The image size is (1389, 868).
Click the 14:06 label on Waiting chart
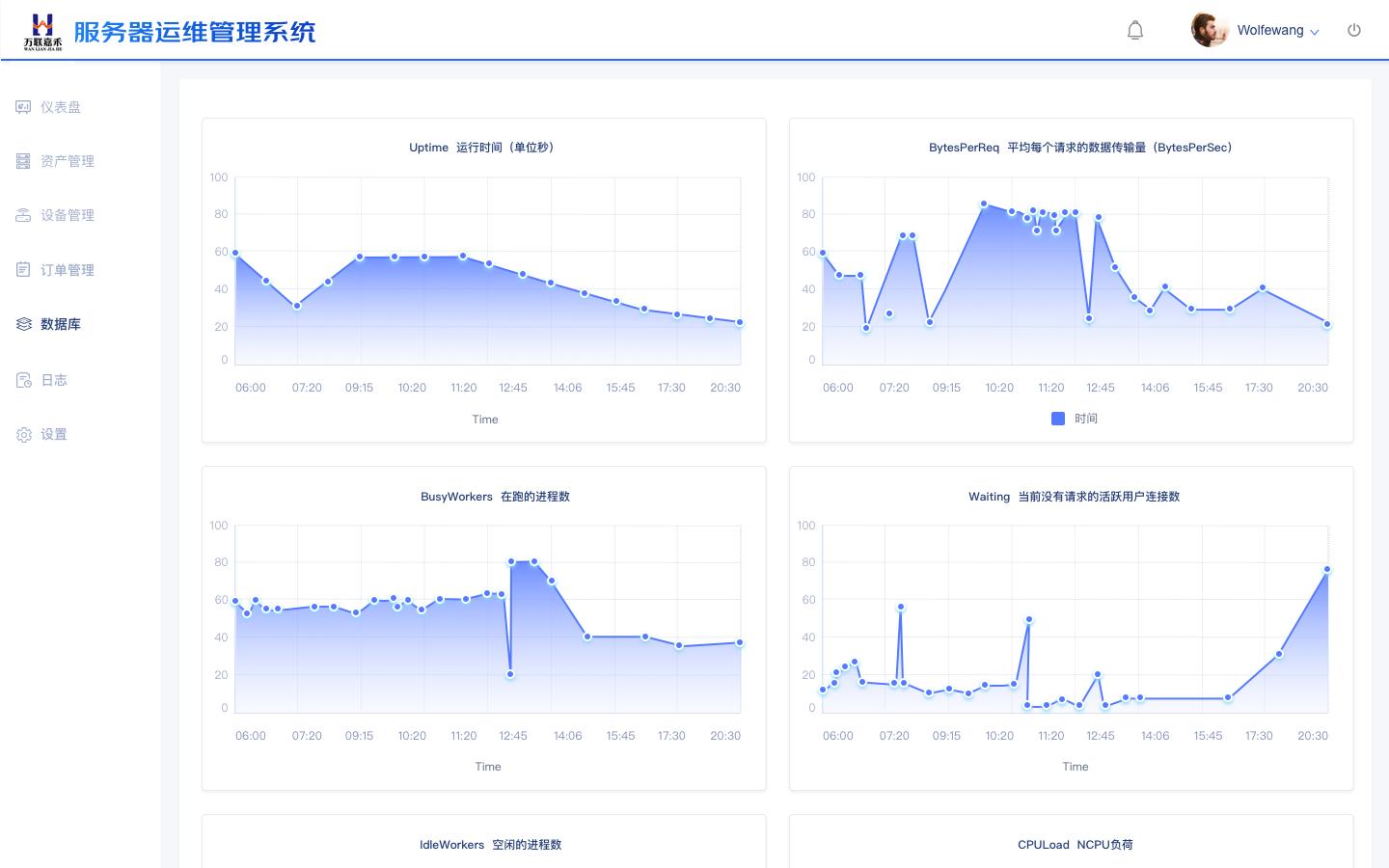coord(1155,736)
